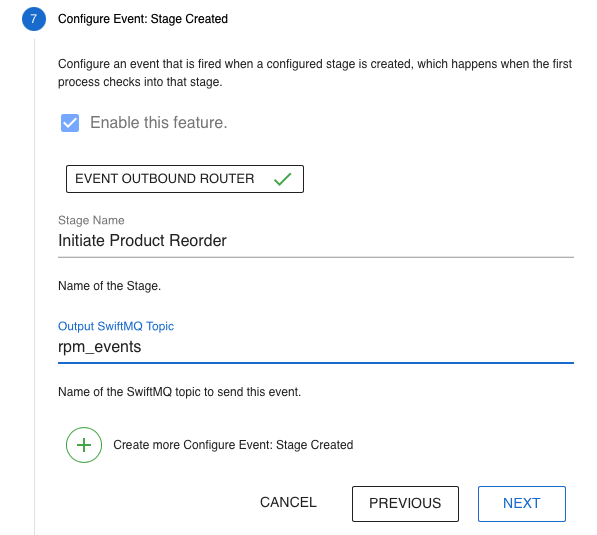This screenshot has width=597, height=535.
Task: Click the green checkmark inside the router button
Action: pos(283,179)
